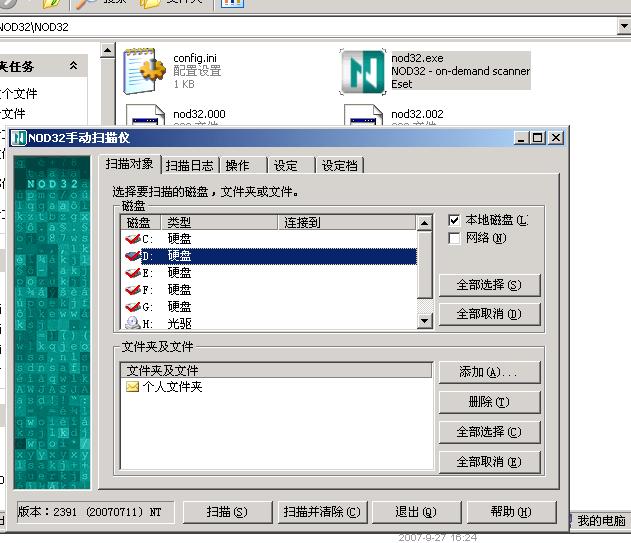The height and width of the screenshot is (543, 631).
Task: Click 全部取消 (E) for folders
Action: (489, 462)
